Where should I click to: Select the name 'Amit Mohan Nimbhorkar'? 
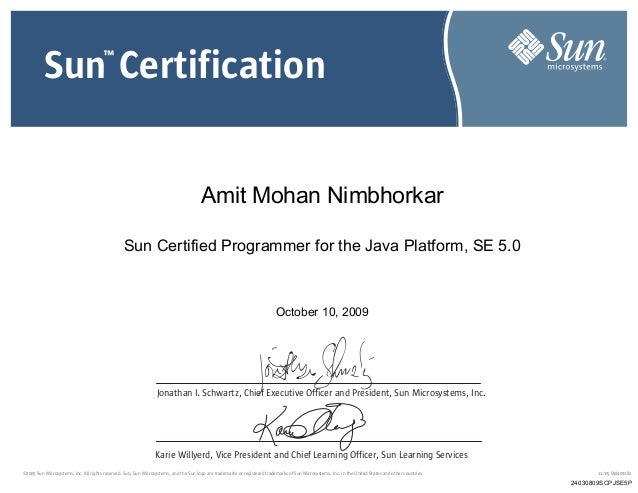pos(322,195)
